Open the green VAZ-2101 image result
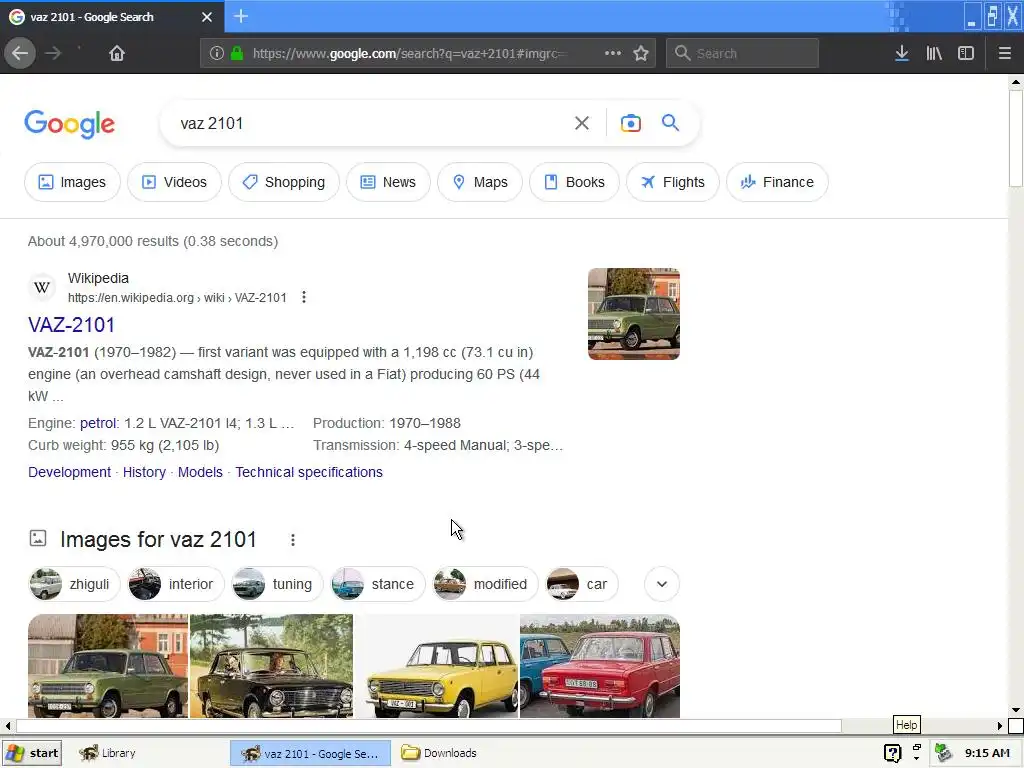Screen dimensions: 1024x768 click(108, 666)
